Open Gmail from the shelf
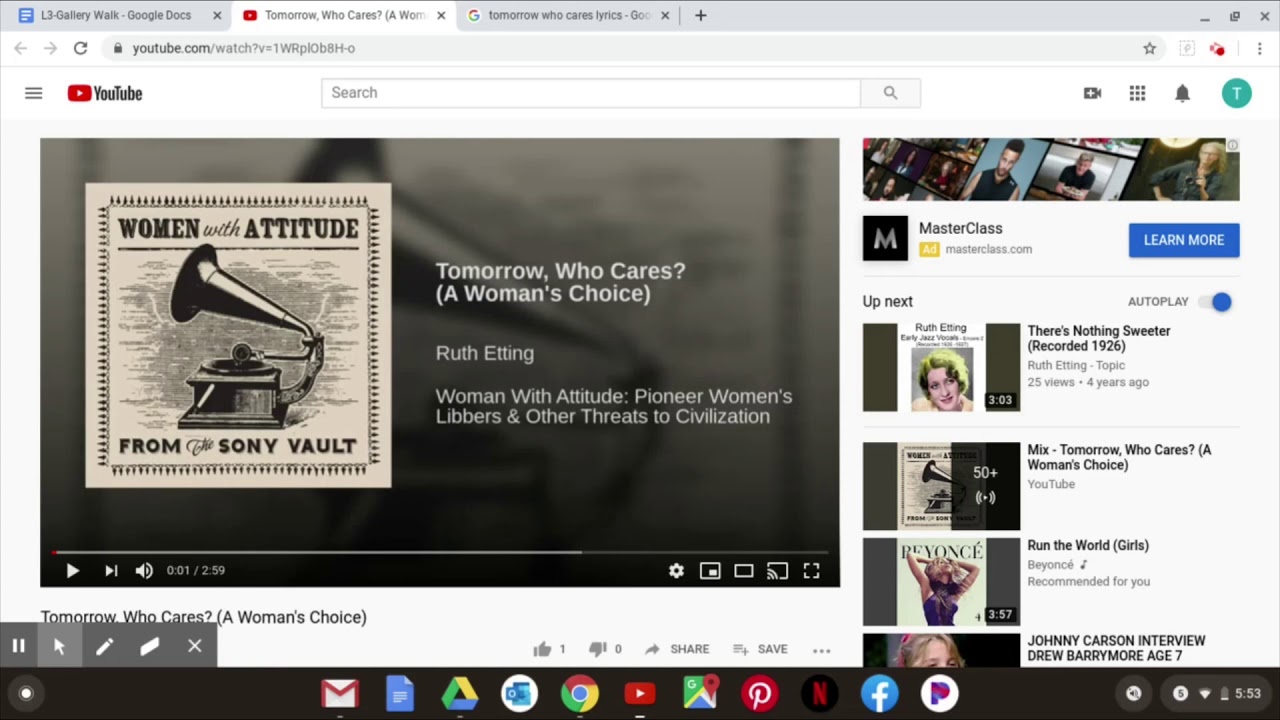The image size is (1280, 720). [x=340, y=693]
